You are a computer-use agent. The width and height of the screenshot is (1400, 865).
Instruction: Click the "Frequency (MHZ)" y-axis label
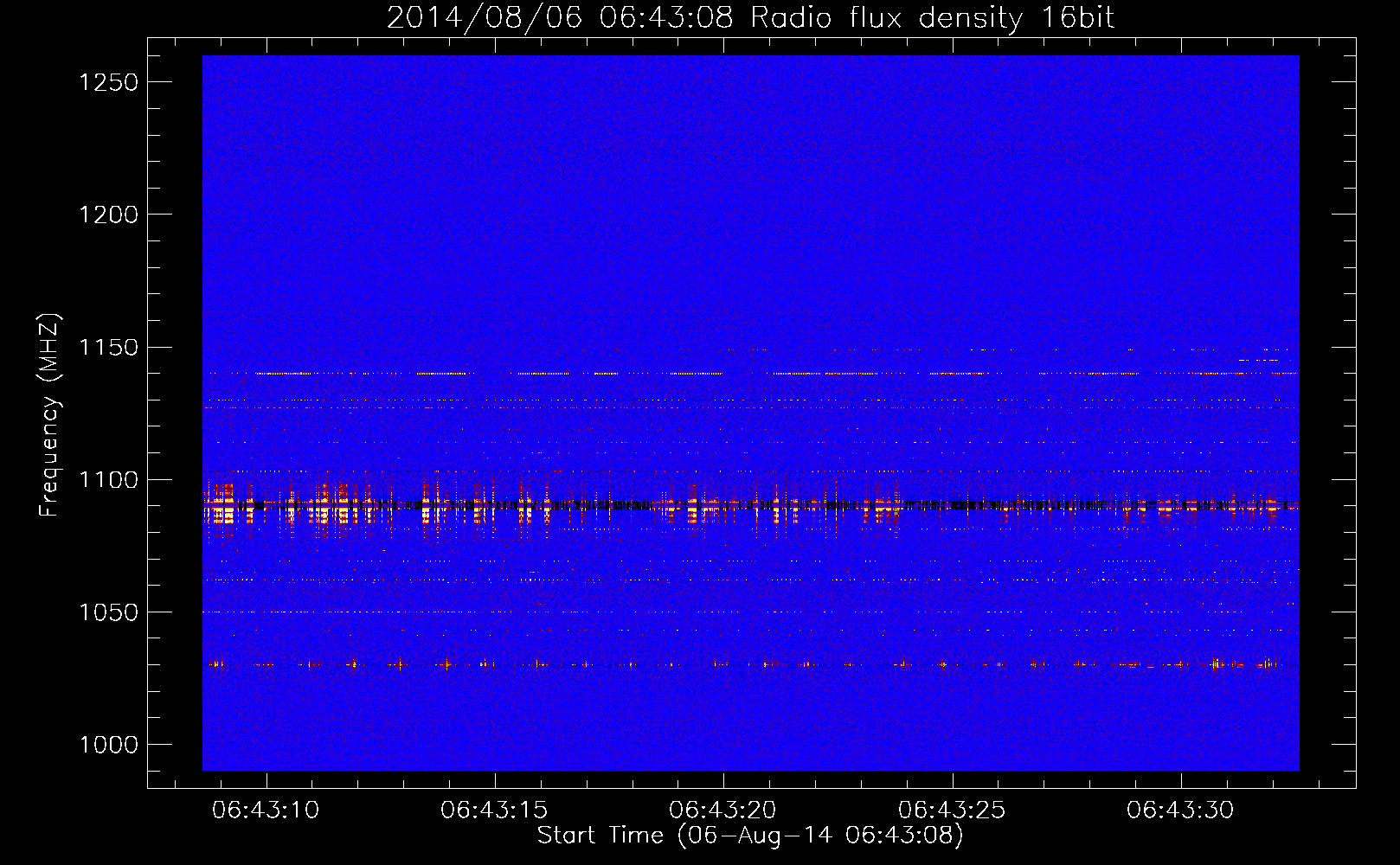50,415
